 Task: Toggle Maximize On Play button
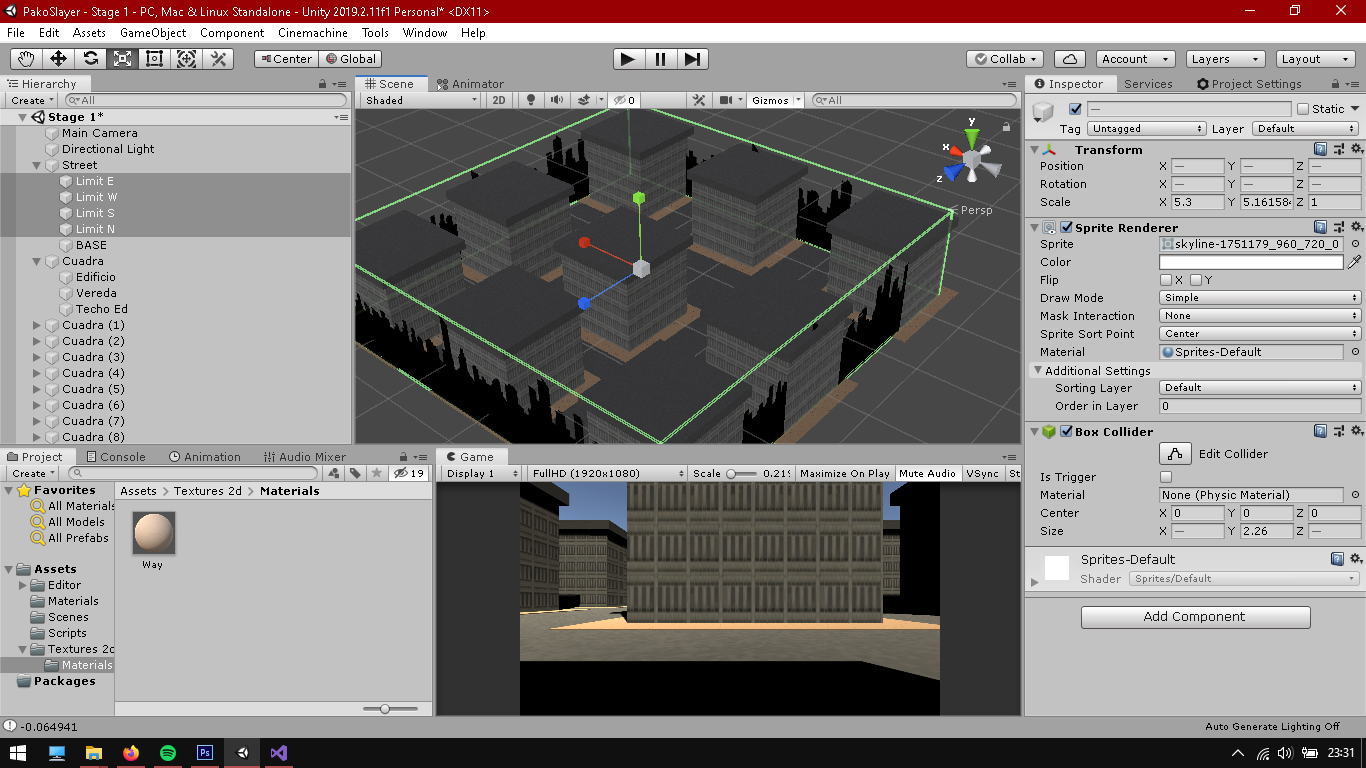point(844,473)
